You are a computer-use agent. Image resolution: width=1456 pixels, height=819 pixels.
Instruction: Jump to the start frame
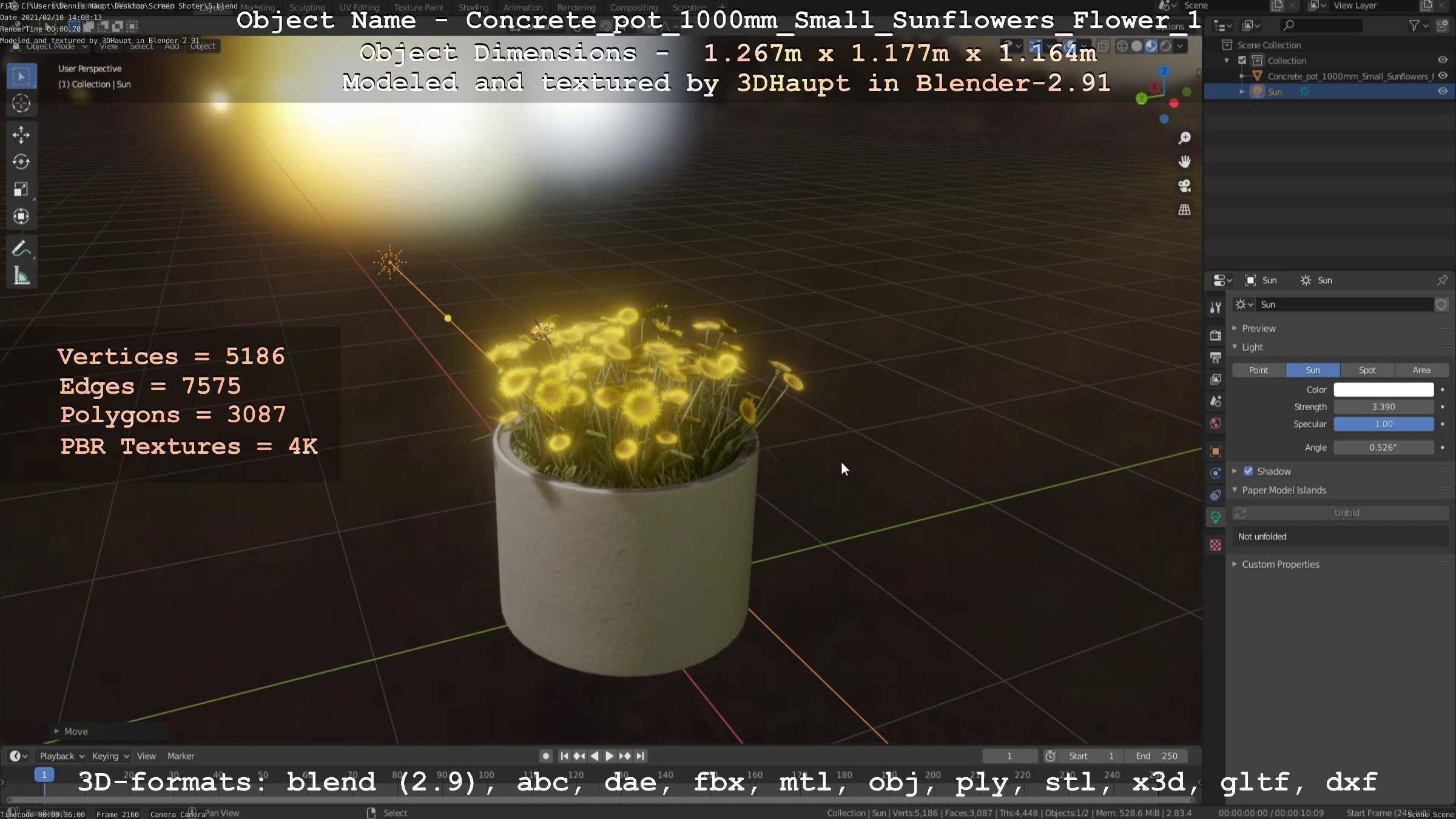point(564,756)
